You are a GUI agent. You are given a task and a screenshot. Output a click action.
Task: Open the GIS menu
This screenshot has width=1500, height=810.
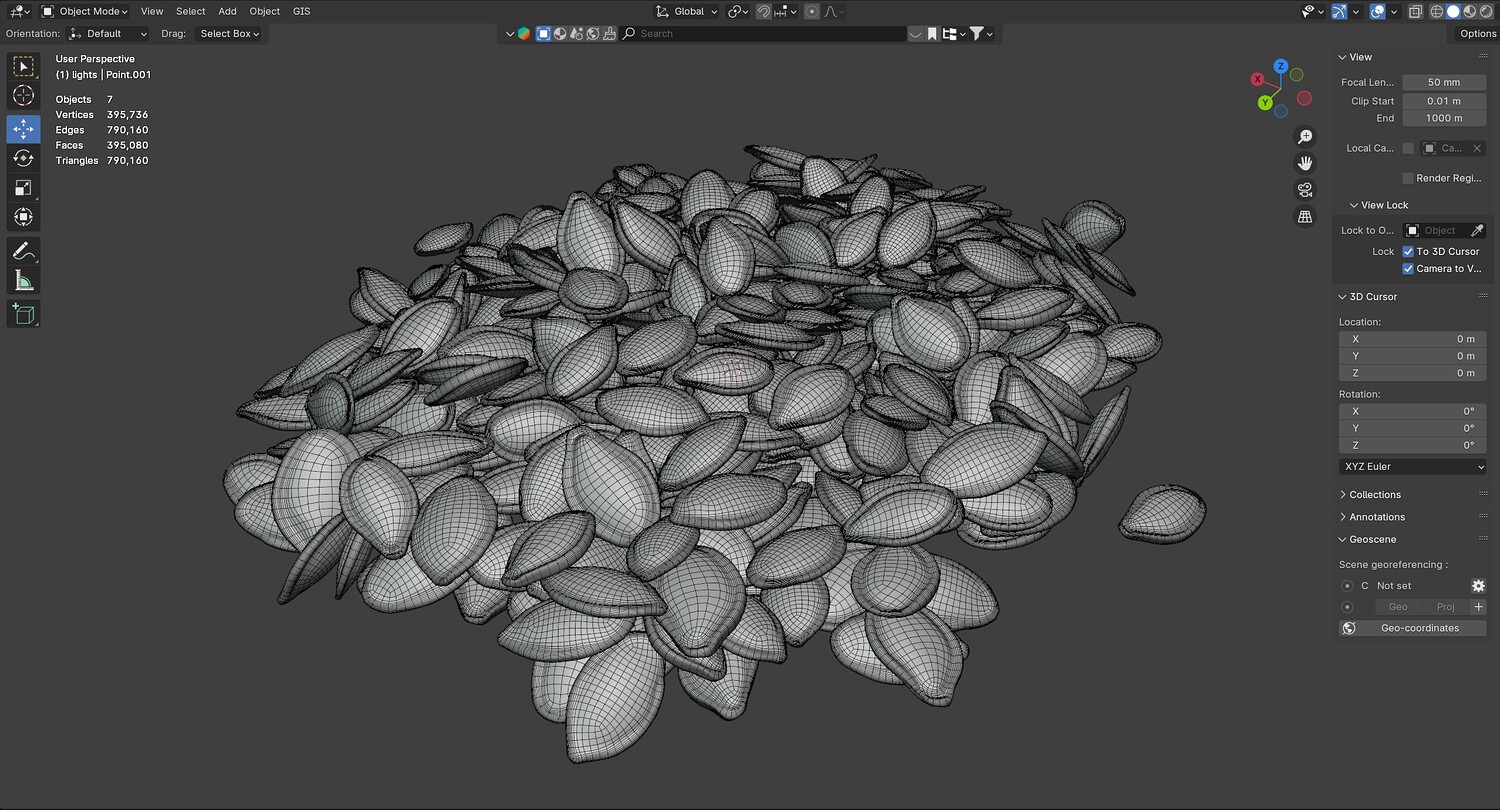pos(302,12)
